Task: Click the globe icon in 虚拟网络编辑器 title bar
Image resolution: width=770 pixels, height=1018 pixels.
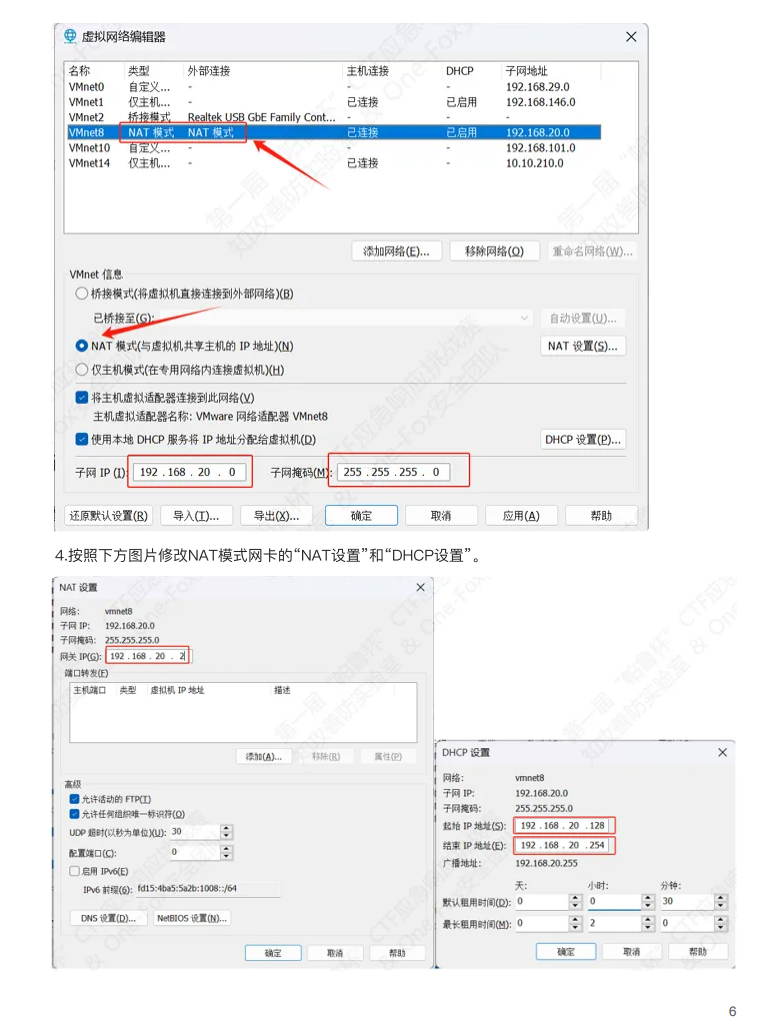Action: (x=69, y=37)
